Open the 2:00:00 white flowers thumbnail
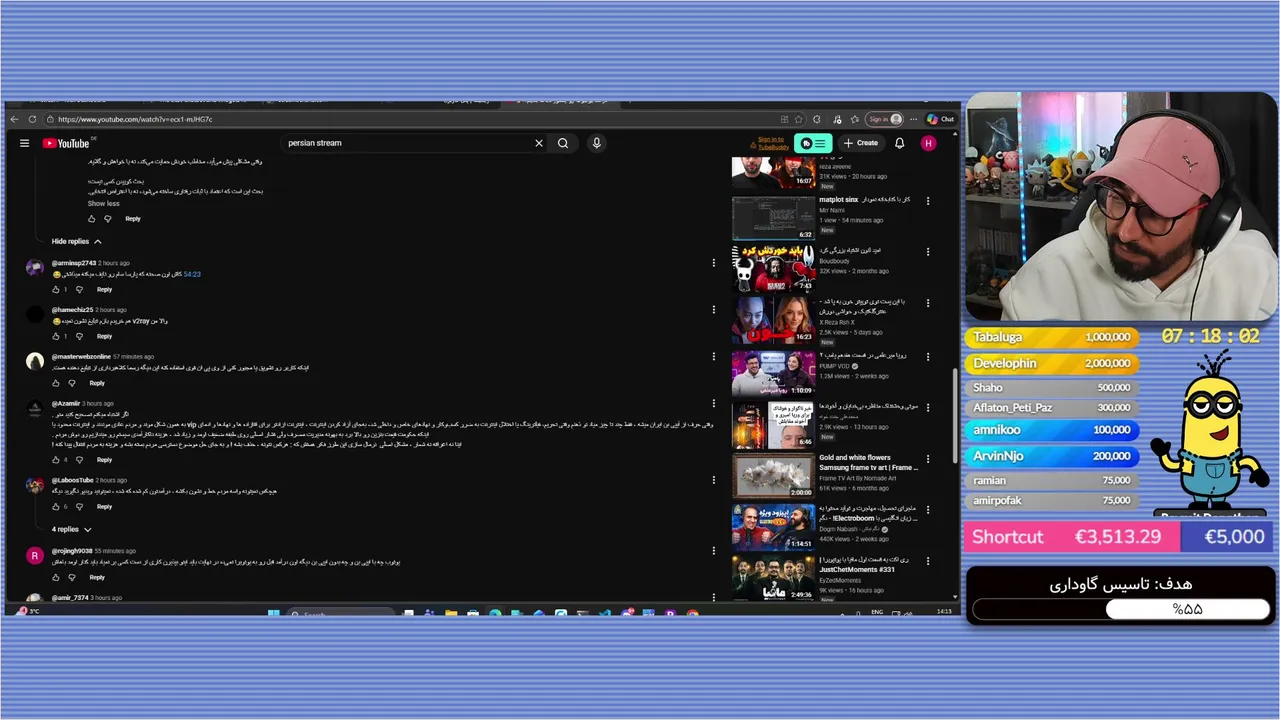Viewport: 1280px width, 720px height. pos(773,476)
